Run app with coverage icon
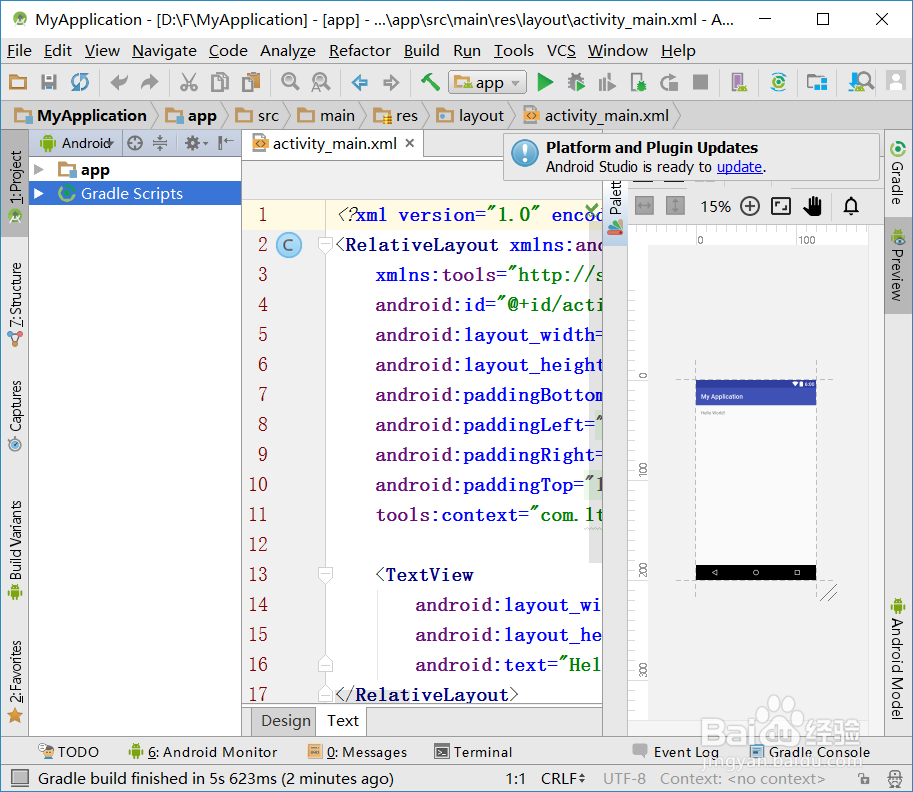The height and width of the screenshot is (792, 913). point(607,82)
